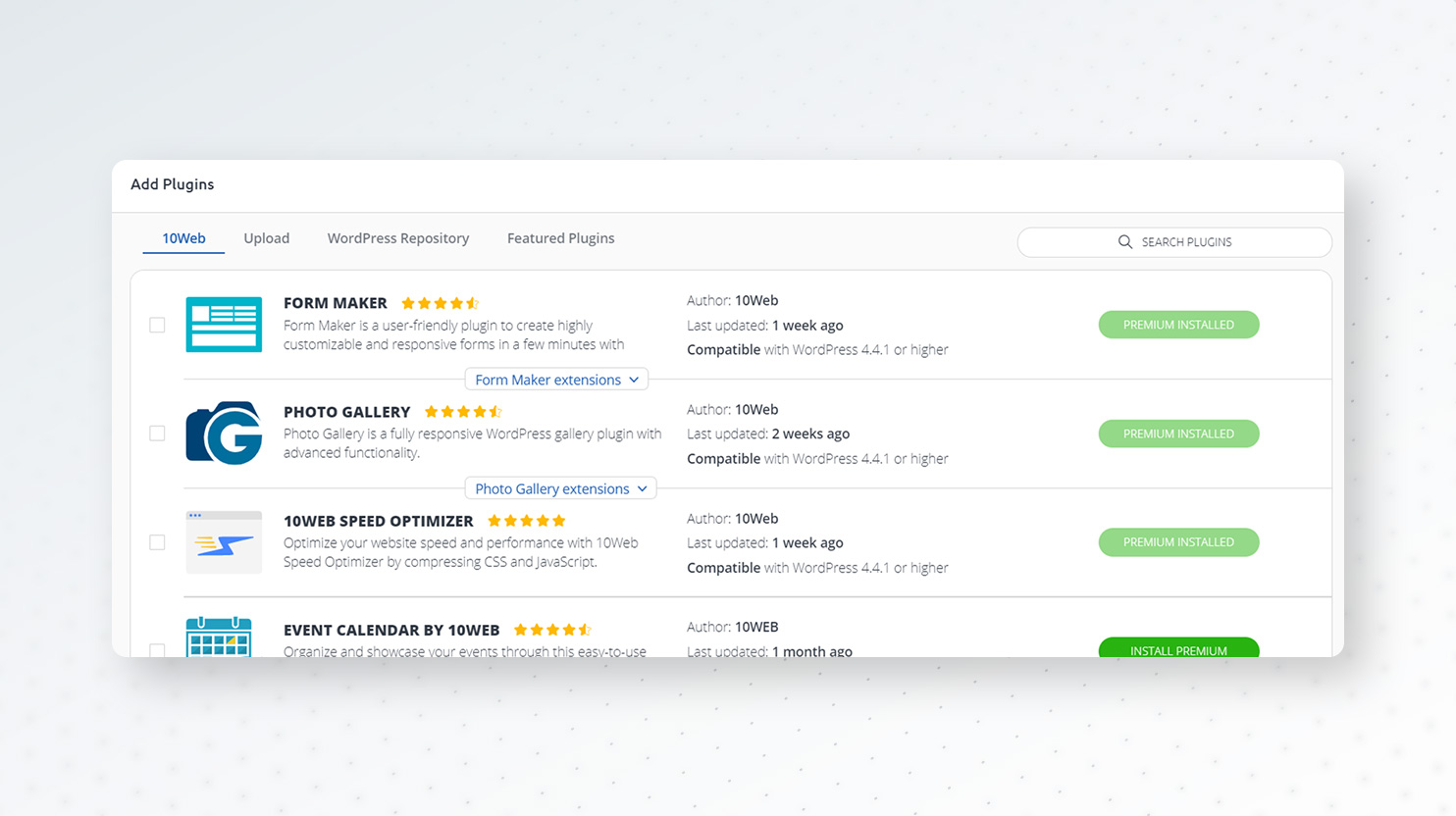1456x816 pixels.
Task: Click the Form Maker star rating
Action: (440, 303)
